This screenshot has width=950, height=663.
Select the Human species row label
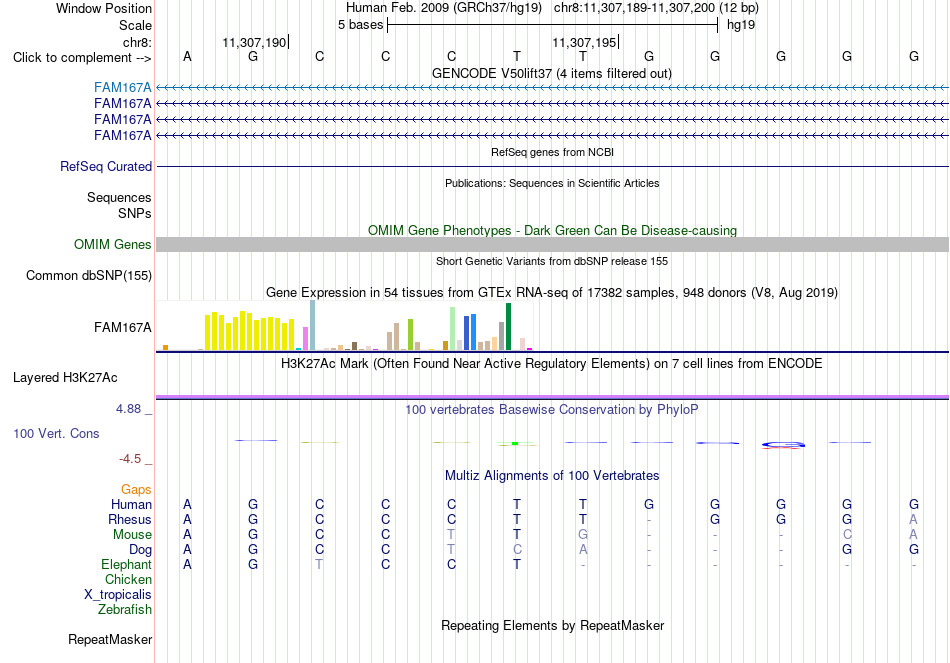coord(131,504)
